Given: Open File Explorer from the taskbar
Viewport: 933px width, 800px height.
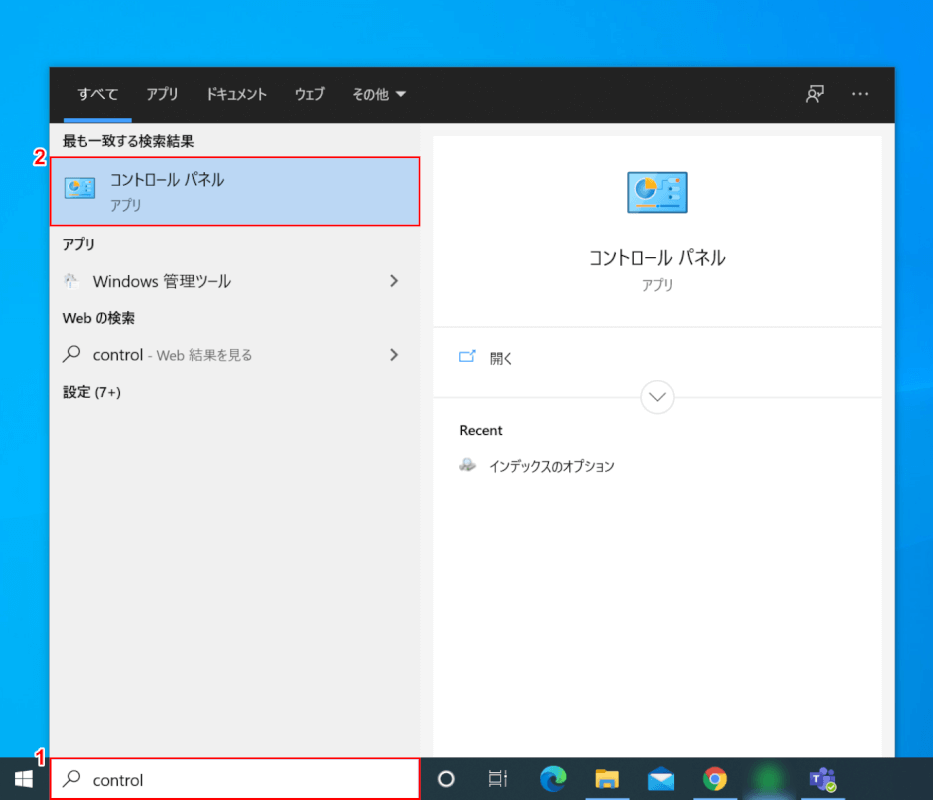Looking at the screenshot, I should [607, 779].
